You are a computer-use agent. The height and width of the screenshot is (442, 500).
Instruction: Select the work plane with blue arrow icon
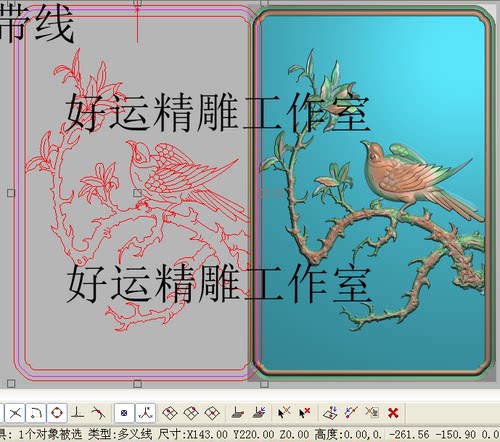coord(259,413)
